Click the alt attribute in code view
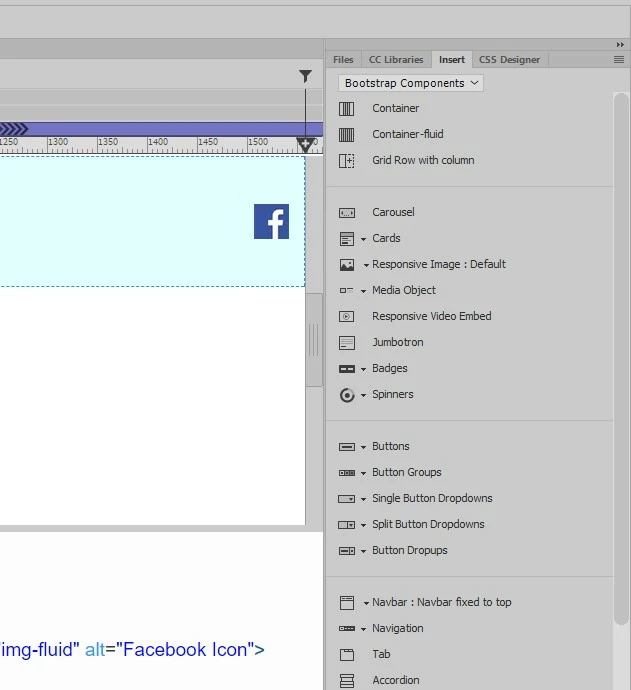The width and height of the screenshot is (631, 690). [x=95, y=650]
